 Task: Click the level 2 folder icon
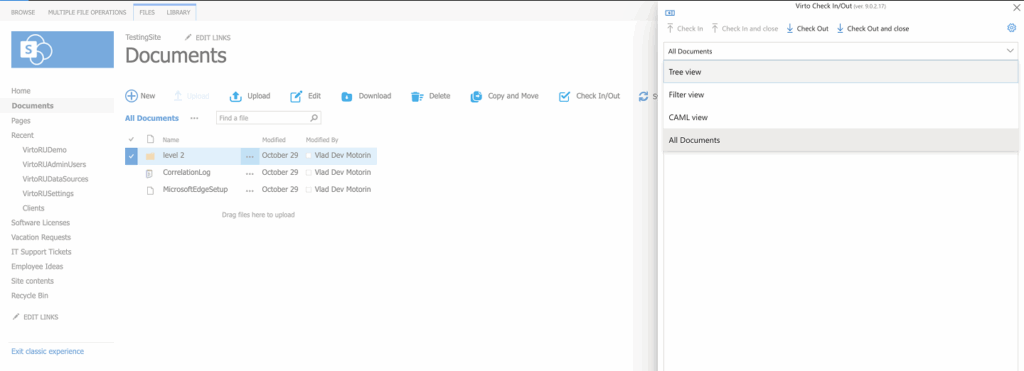coord(150,156)
